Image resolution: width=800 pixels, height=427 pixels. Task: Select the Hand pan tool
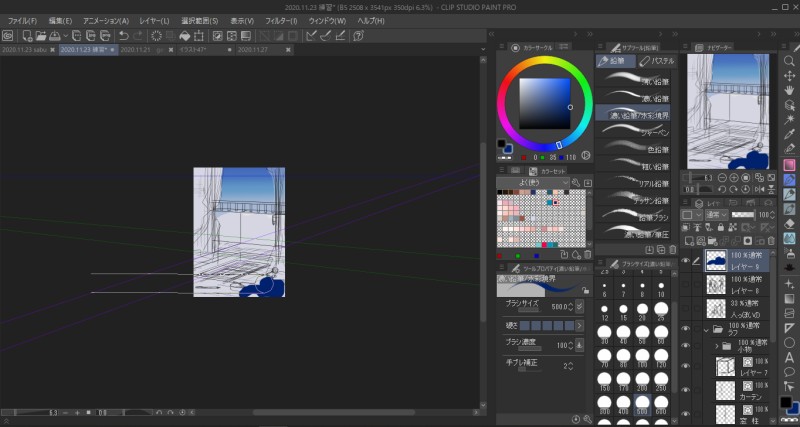[x=789, y=91]
